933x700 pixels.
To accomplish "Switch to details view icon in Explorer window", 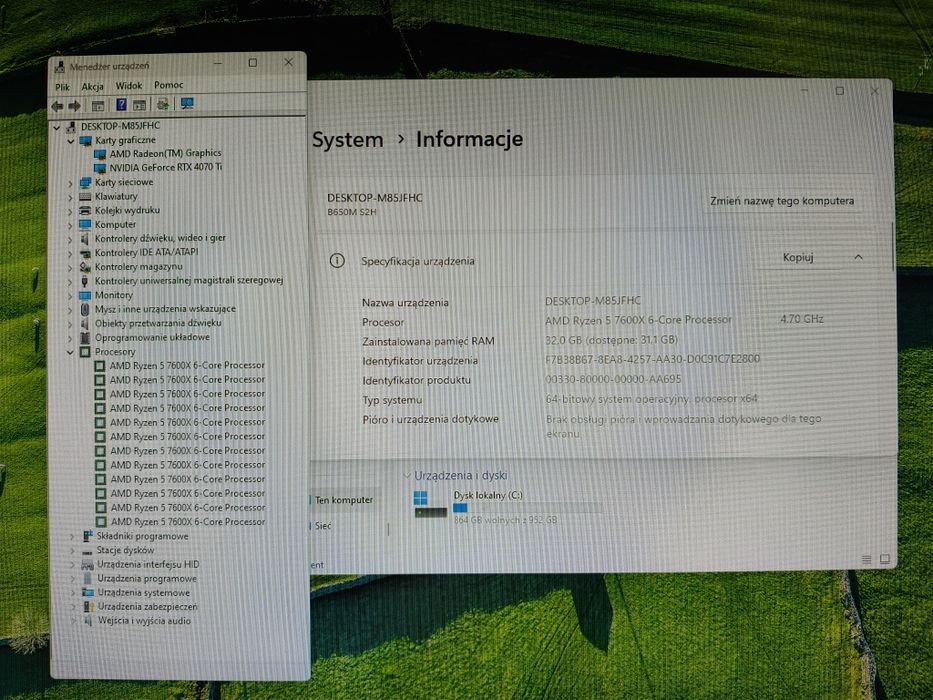I will click(866, 560).
